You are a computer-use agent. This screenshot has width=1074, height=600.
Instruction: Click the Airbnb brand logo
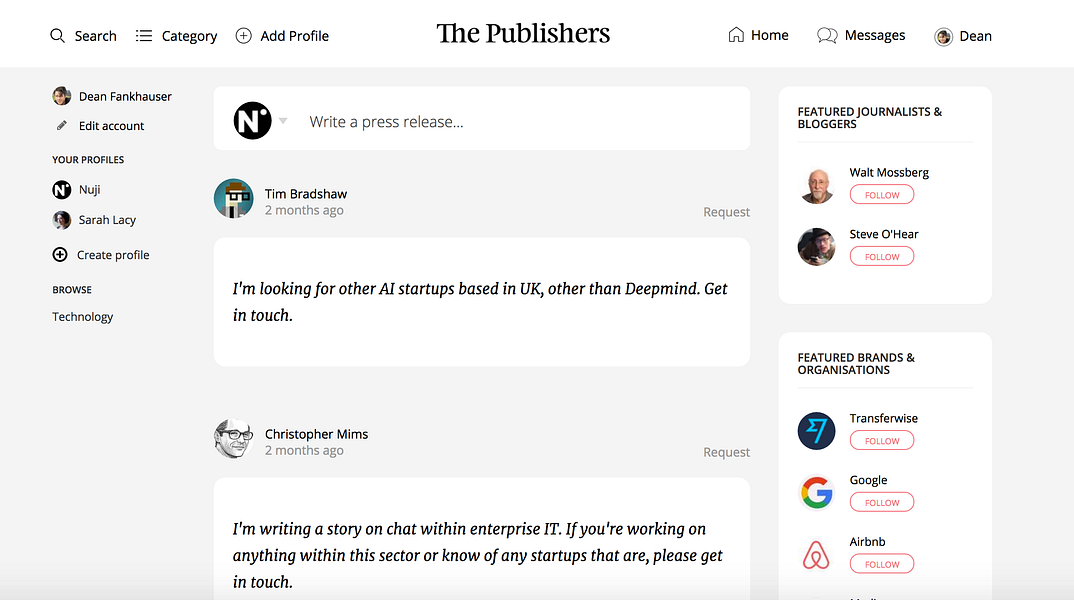tap(816, 553)
